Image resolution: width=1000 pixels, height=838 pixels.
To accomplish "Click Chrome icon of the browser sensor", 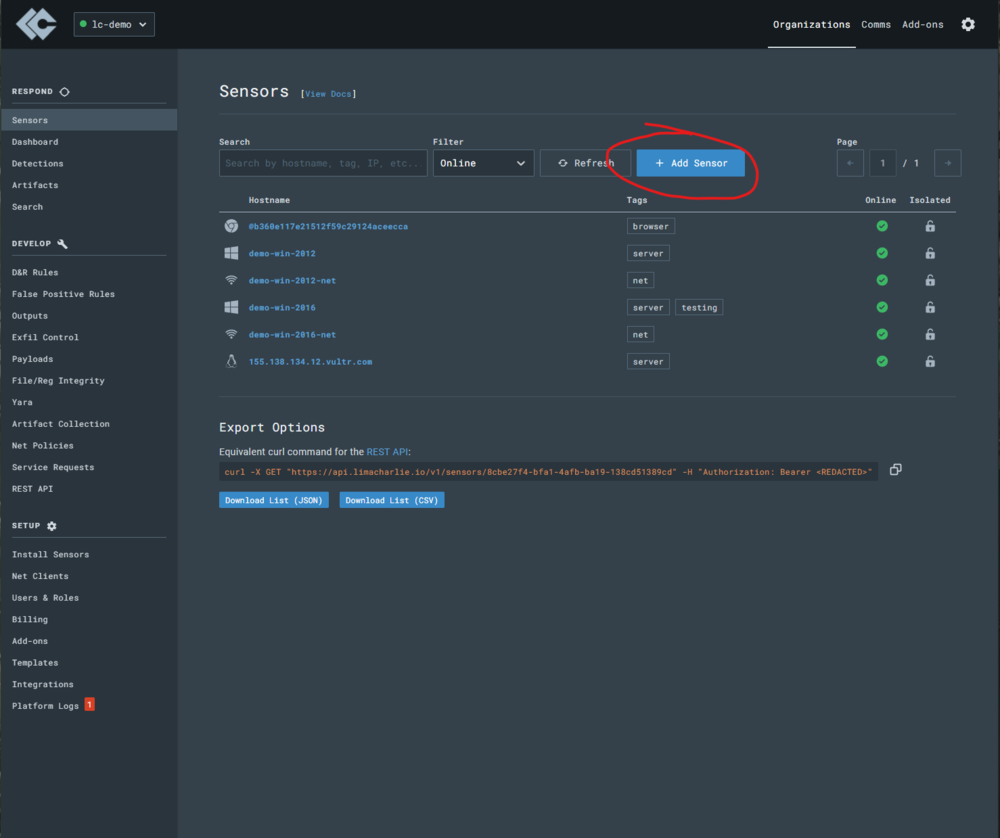I will click(231, 226).
